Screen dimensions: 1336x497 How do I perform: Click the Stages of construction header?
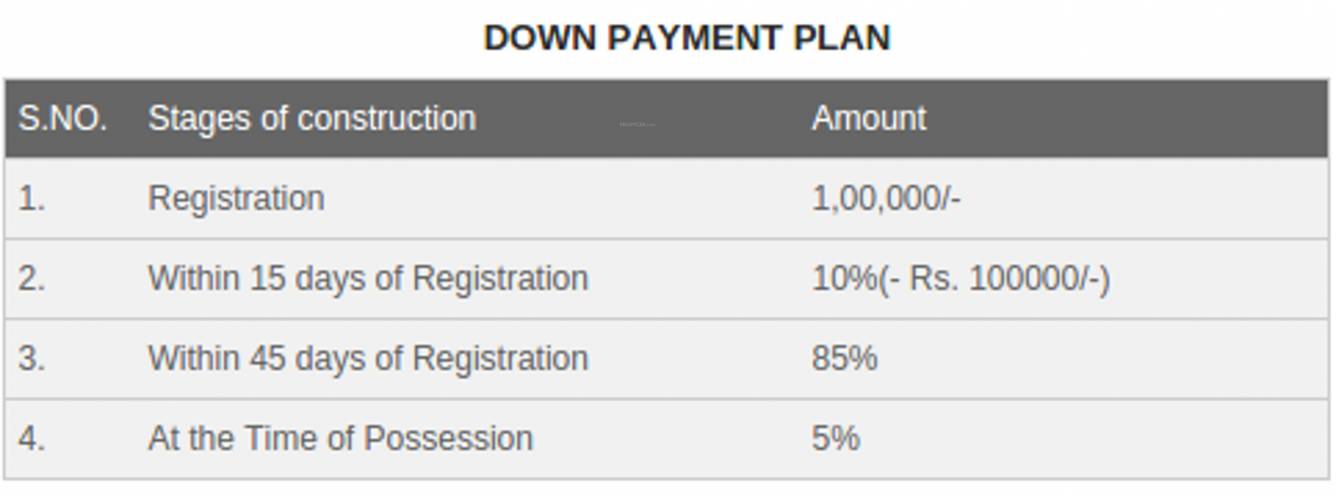point(311,118)
